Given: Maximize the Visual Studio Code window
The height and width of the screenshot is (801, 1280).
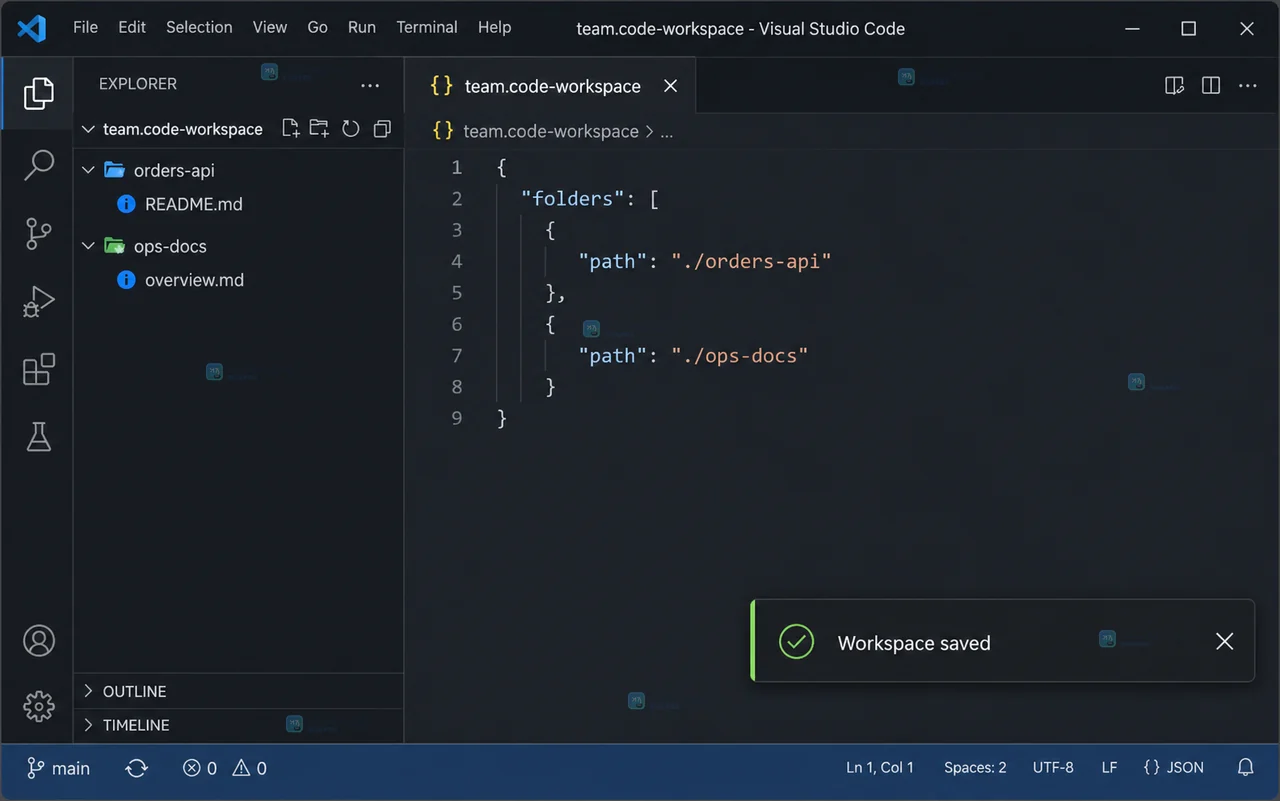Looking at the screenshot, I should [1188, 28].
